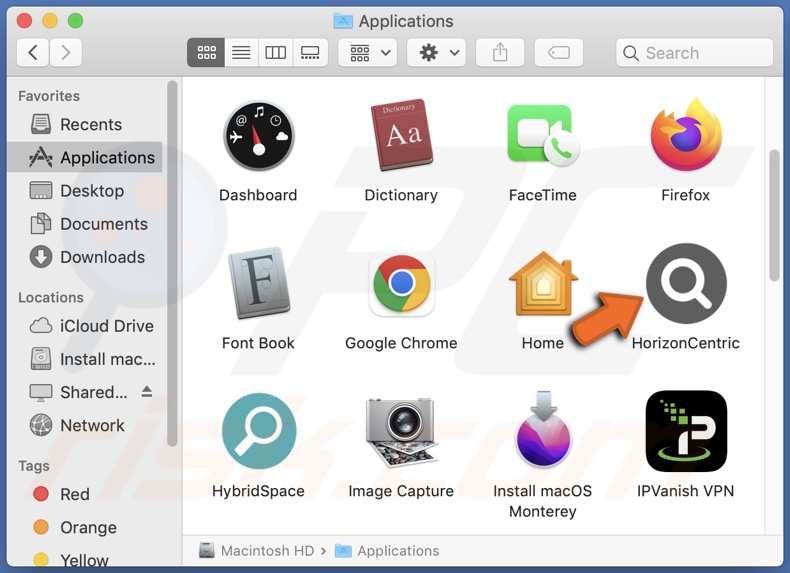Click the file area vertical scrollbar
Image resolution: width=790 pixels, height=573 pixels.
click(x=774, y=216)
